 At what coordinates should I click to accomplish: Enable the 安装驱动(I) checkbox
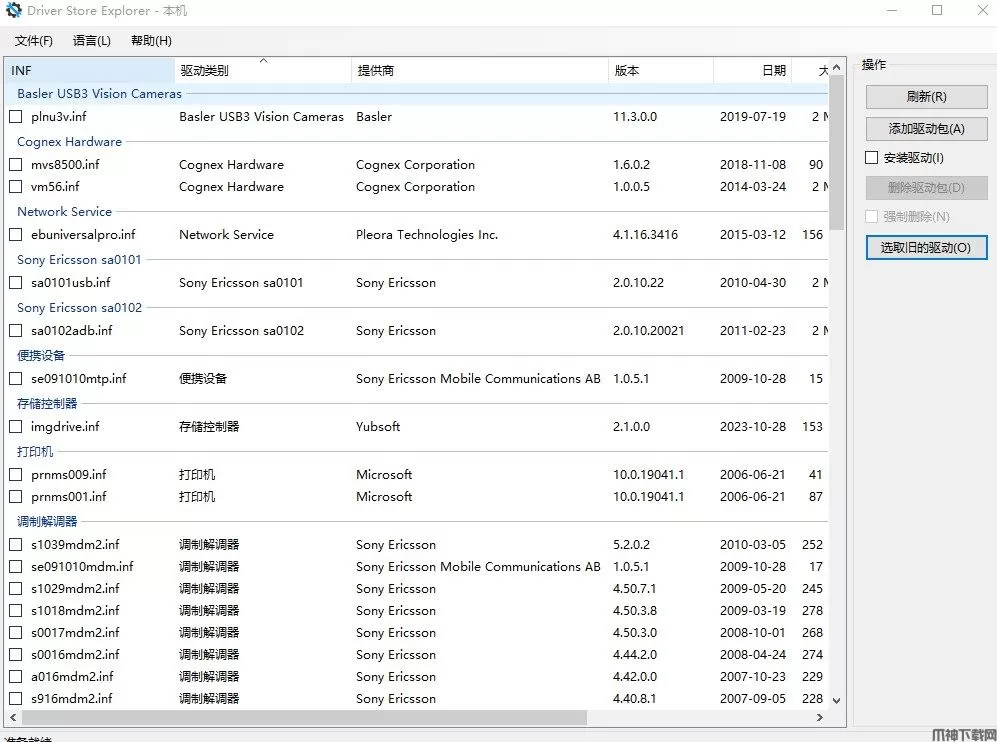[872, 158]
